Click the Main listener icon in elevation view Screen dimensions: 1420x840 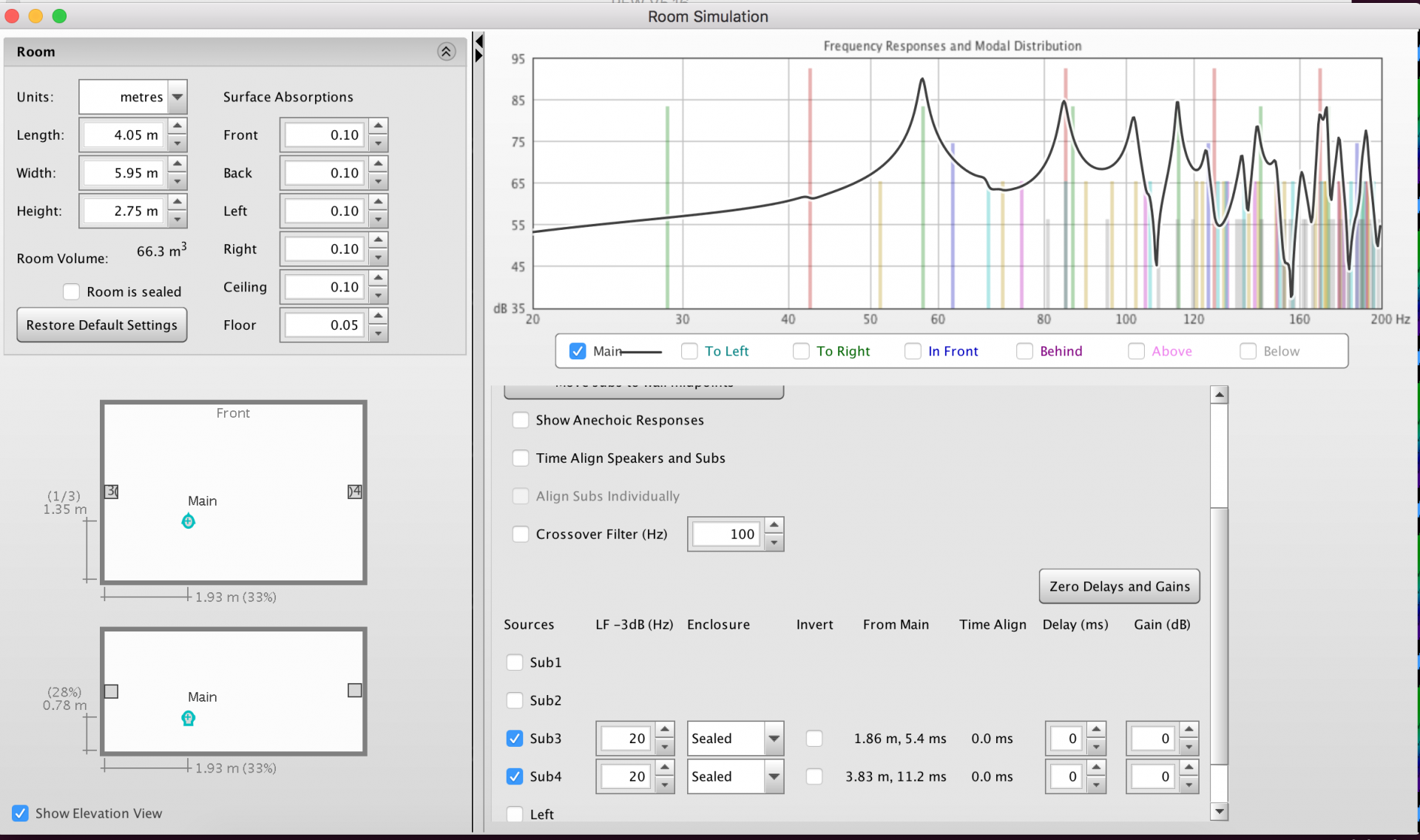189,718
